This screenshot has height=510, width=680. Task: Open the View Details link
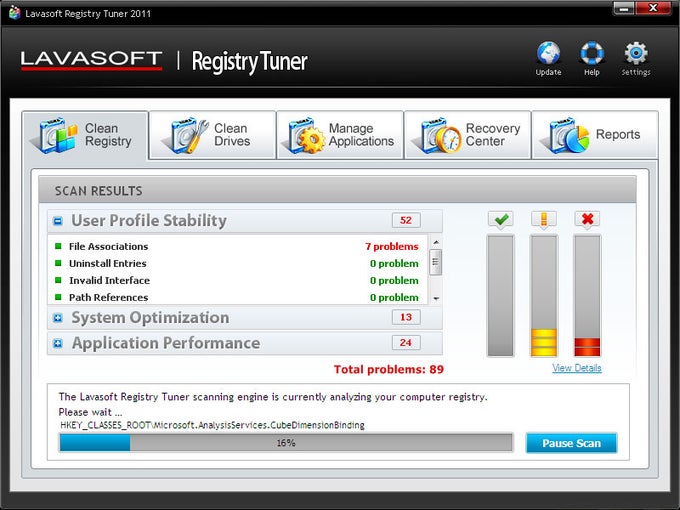[x=577, y=368]
